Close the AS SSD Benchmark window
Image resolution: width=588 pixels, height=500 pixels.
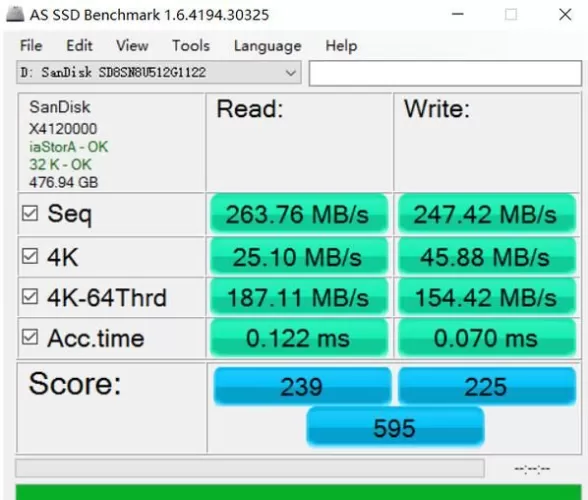click(x=565, y=15)
